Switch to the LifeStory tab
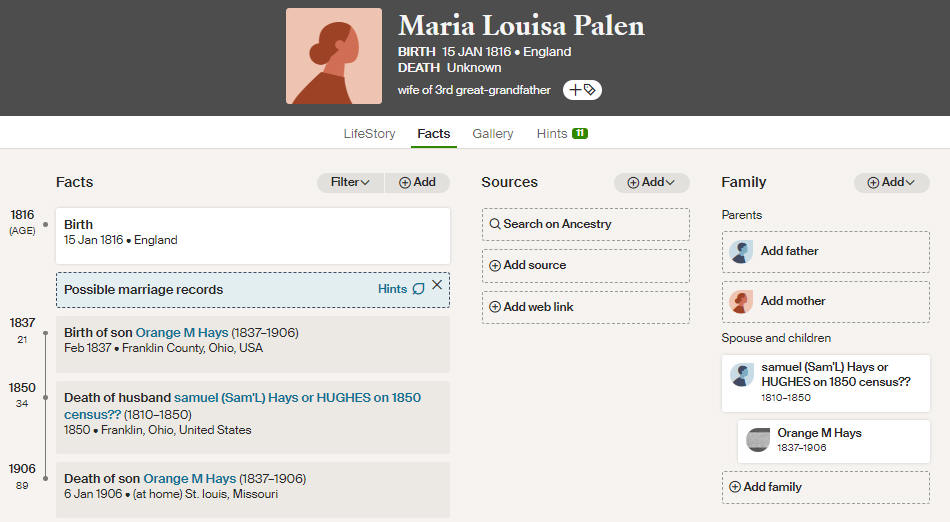 (x=370, y=133)
